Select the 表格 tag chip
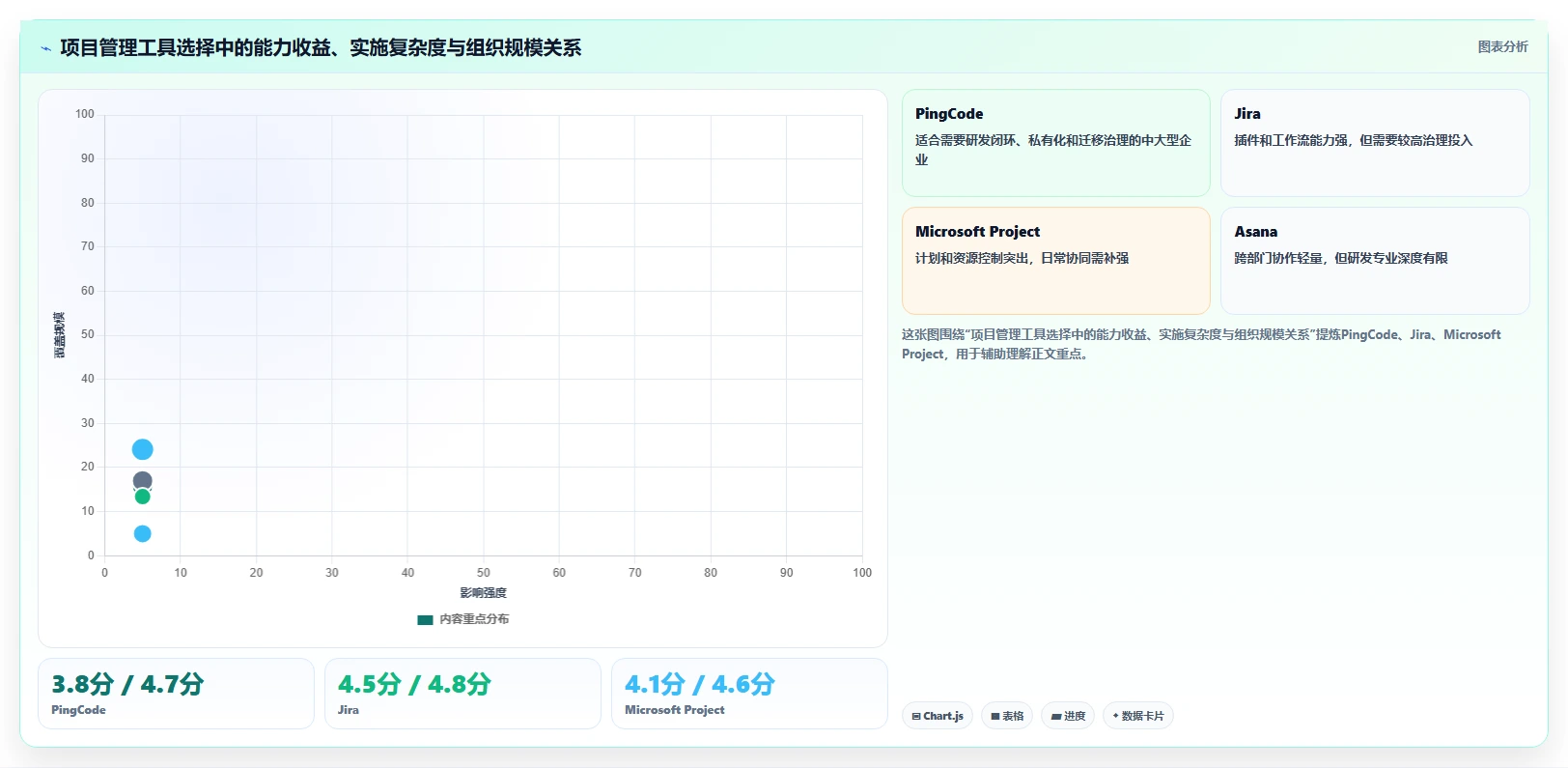1568x768 pixels. [1007, 716]
